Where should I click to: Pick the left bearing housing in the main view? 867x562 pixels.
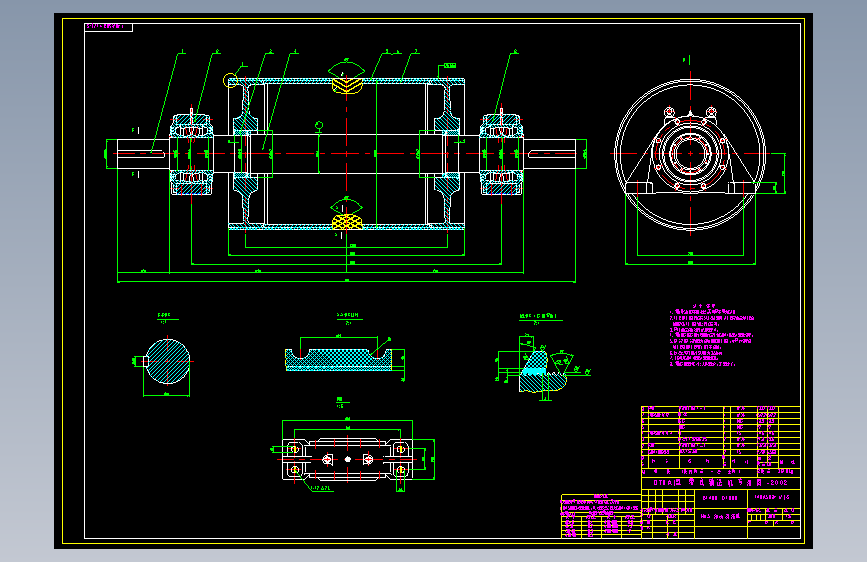point(191,154)
